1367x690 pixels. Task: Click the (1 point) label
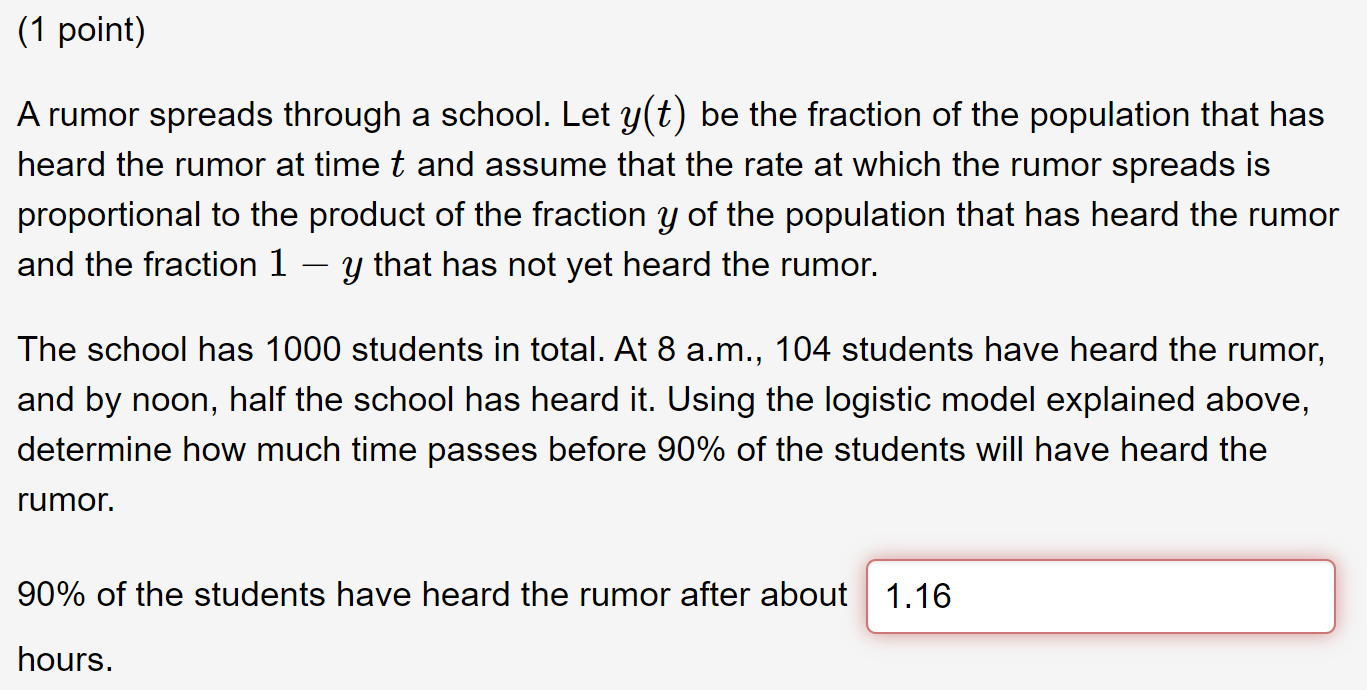pos(80,30)
